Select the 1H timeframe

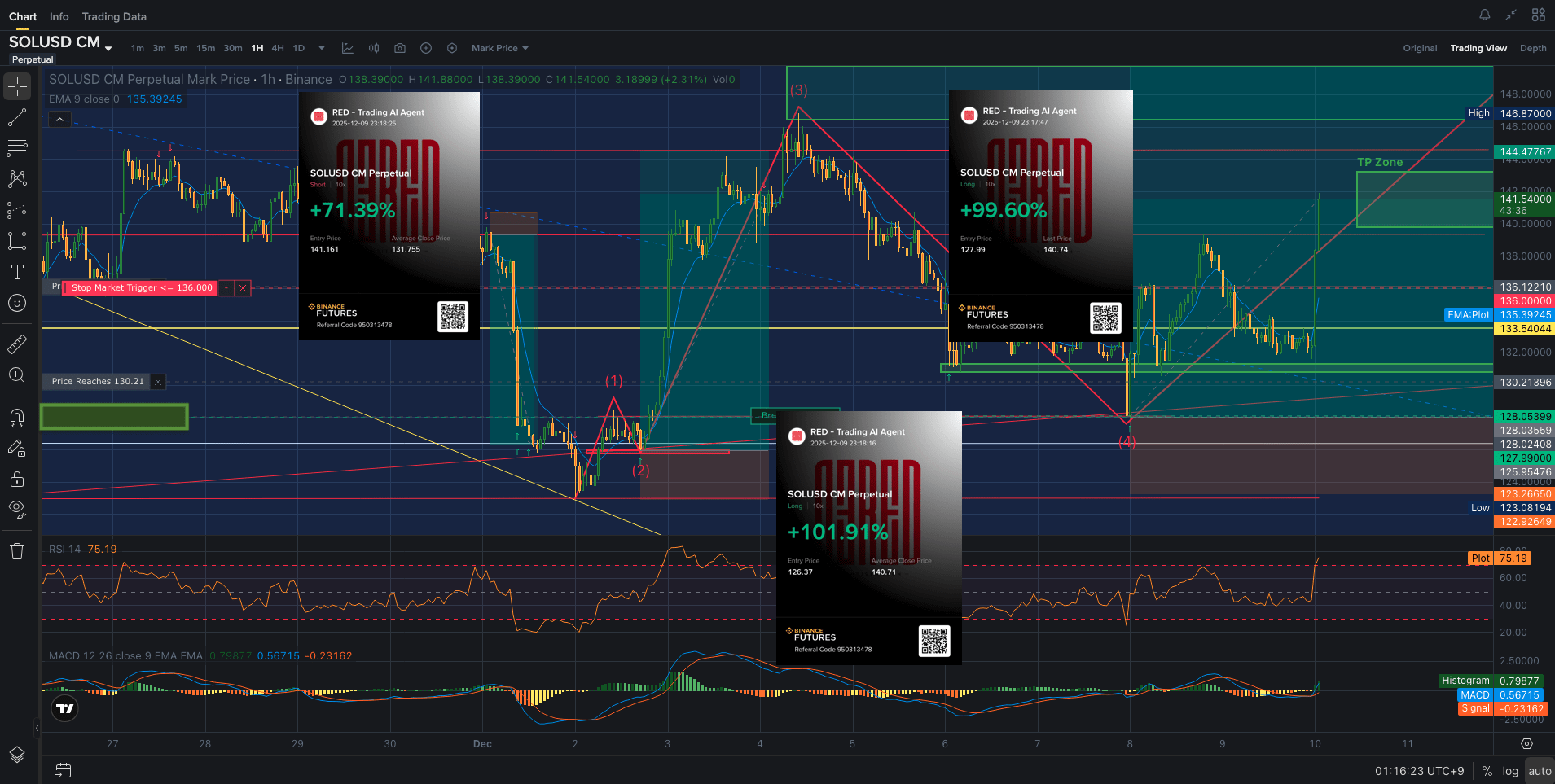(x=257, y=48)
